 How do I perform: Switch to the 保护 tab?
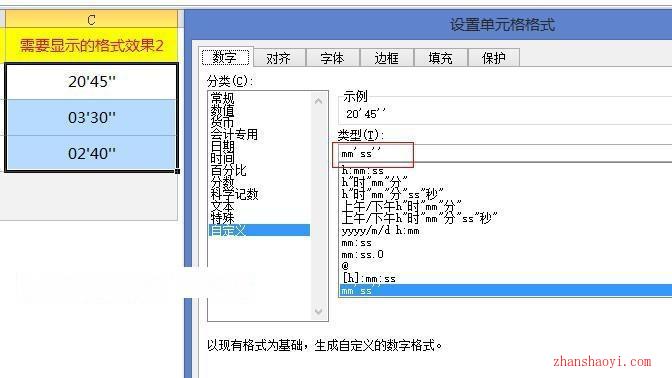click(494, 58)
